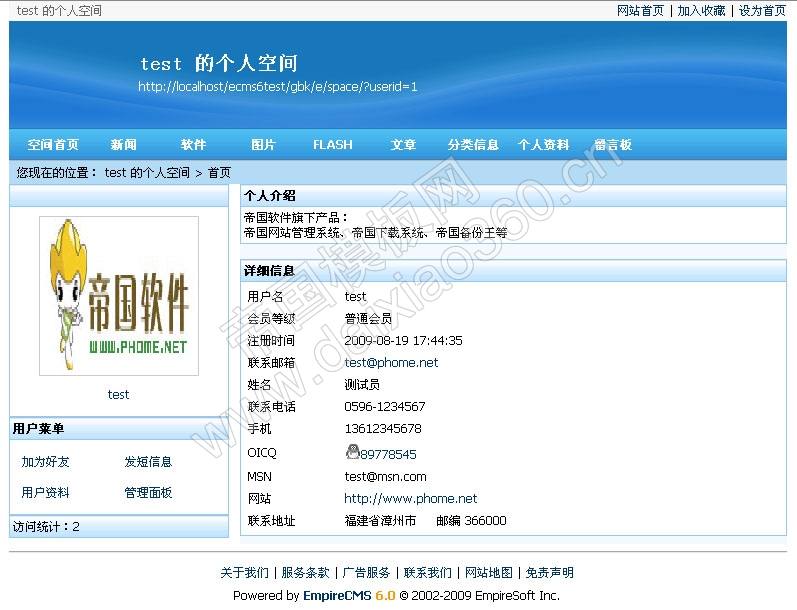Image resolution: width=797 pixels, height=610 pixels.
Task: Click the test@phome.net email link
Action: pyautogui.click(x=391, y=363)
